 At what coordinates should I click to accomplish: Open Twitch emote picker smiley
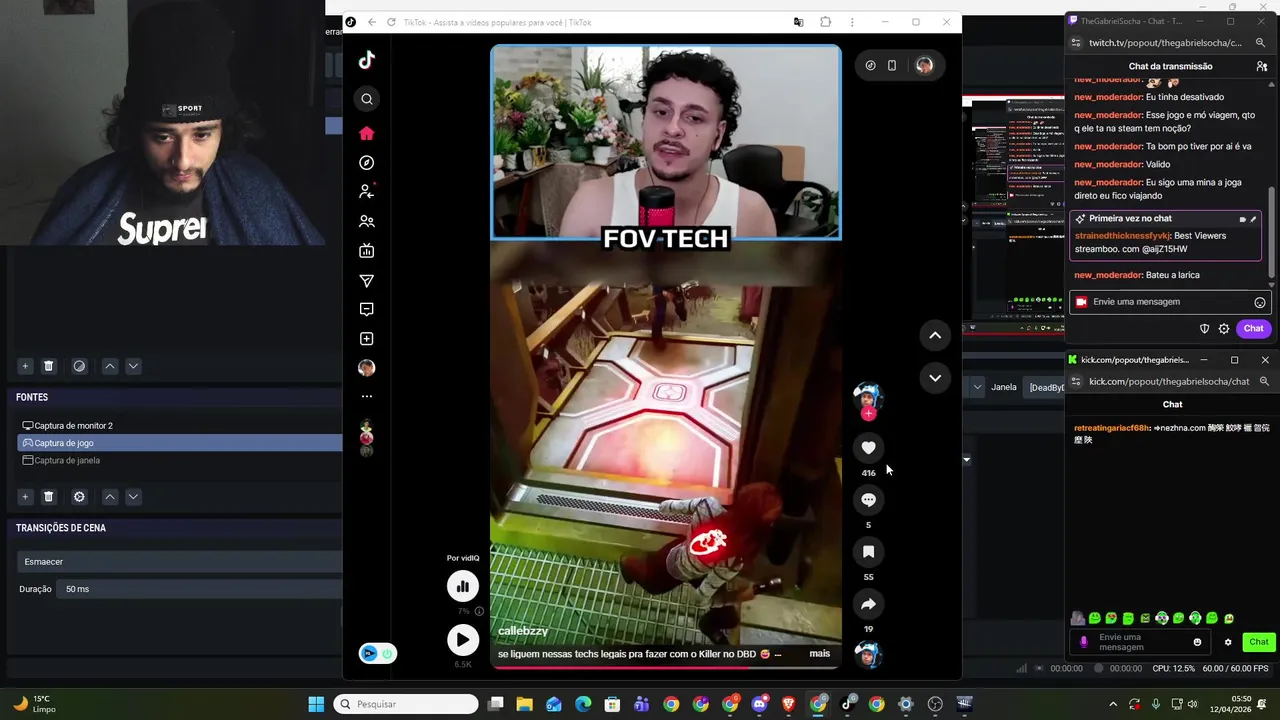tap(1260, 302)
